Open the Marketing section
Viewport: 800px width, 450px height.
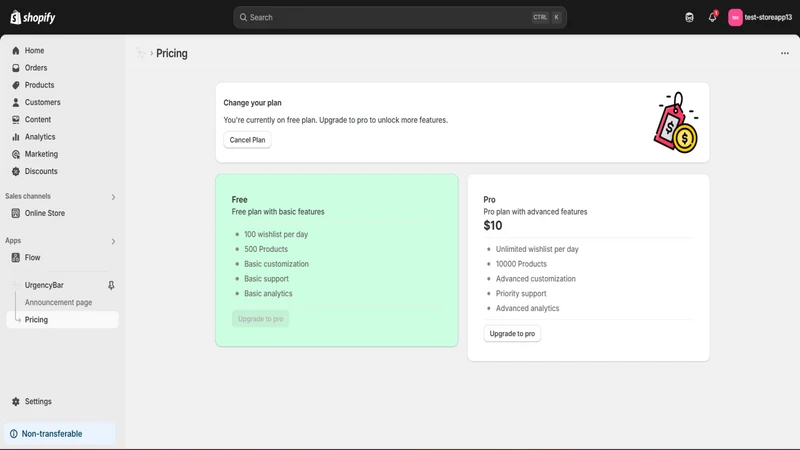click(41, 154)
